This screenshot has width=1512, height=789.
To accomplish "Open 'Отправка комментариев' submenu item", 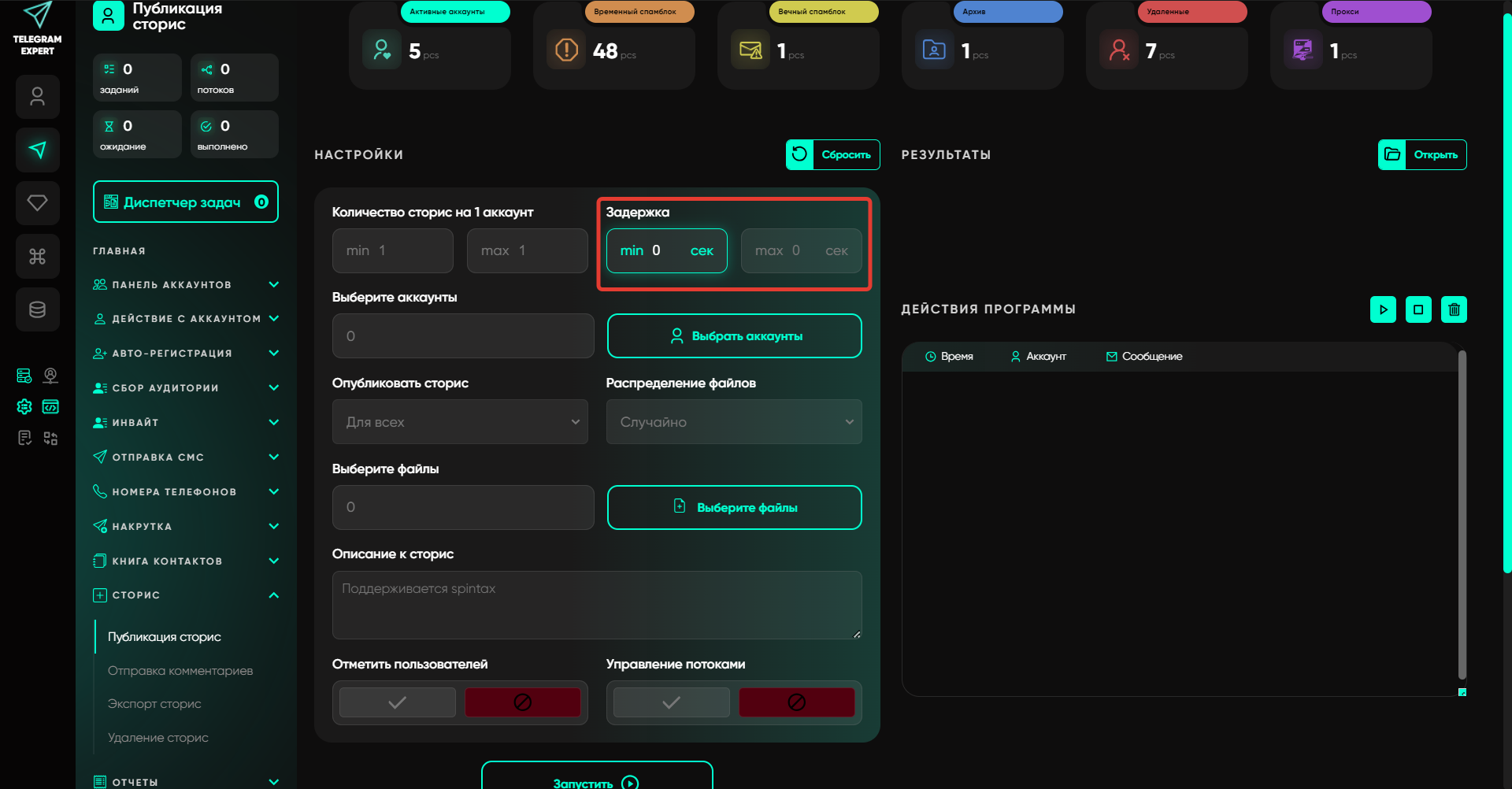I will point(180,671).
